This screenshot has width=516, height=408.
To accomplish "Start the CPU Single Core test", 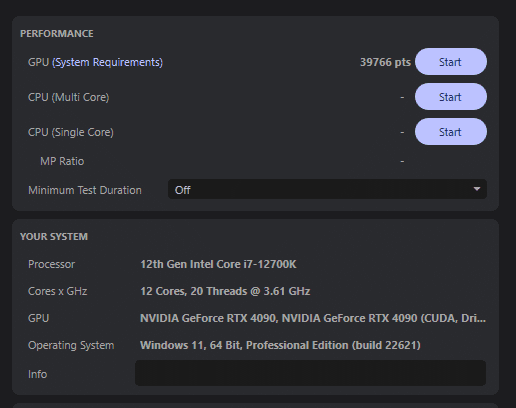I will coord(451,132).
